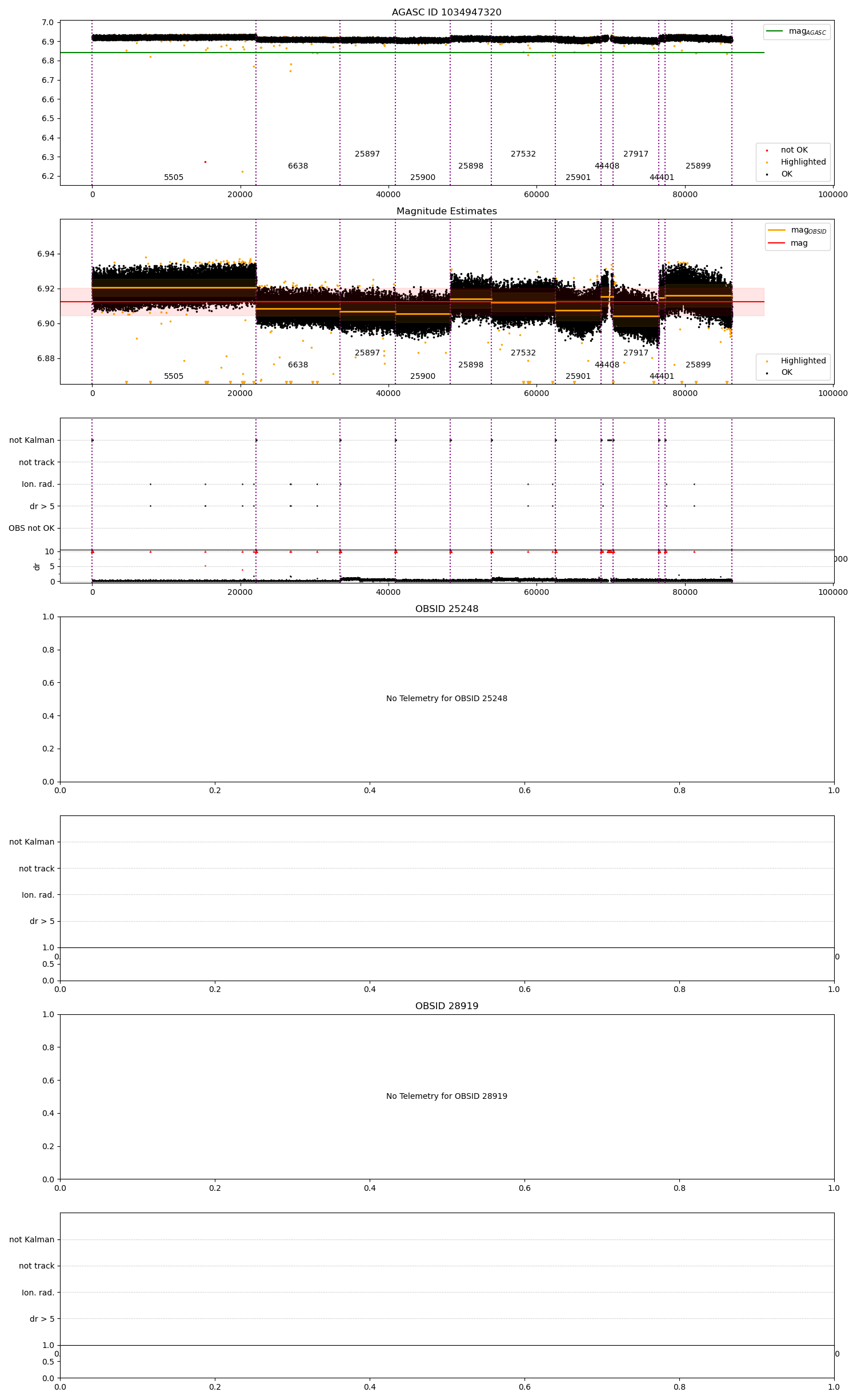Click the green mag AGASC legend entry
This screenshot has height=1400, width=857.
[x=796, y=31]
